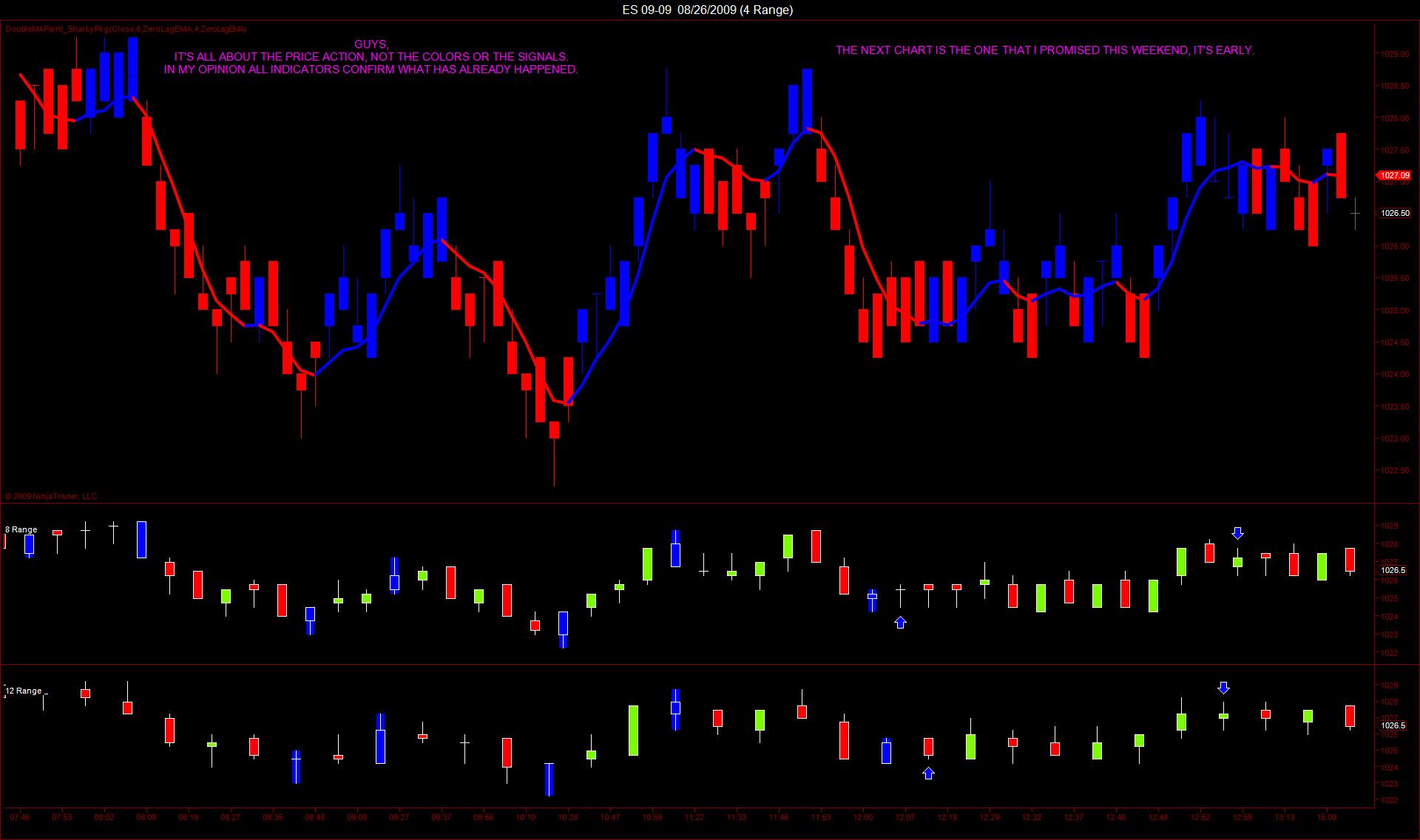Click the 09:56 time axis label
Image resolution: width=1420 pixels, height=840 pixels.
[484, 817]
